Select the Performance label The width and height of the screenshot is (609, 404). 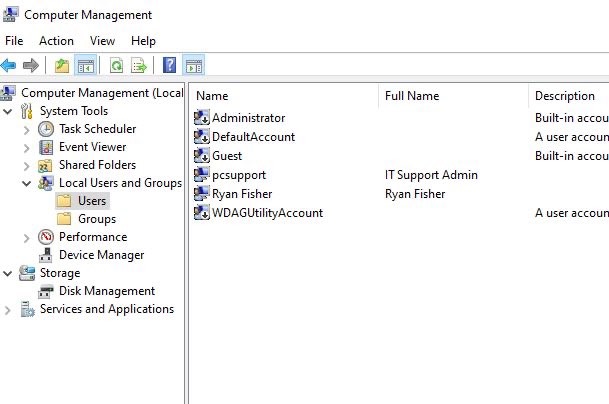click(93, 237)
